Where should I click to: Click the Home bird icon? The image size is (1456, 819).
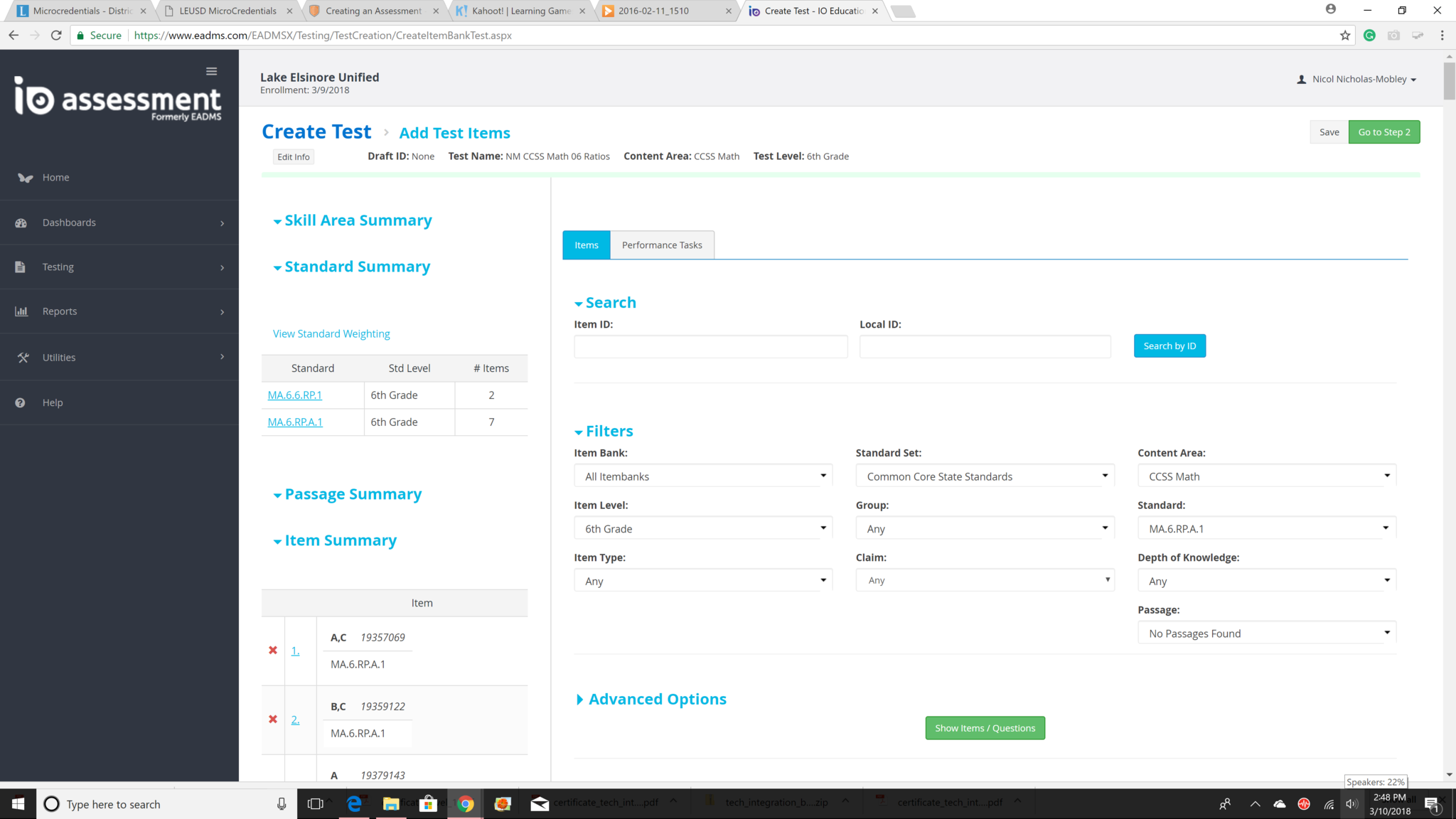(26, 178)
